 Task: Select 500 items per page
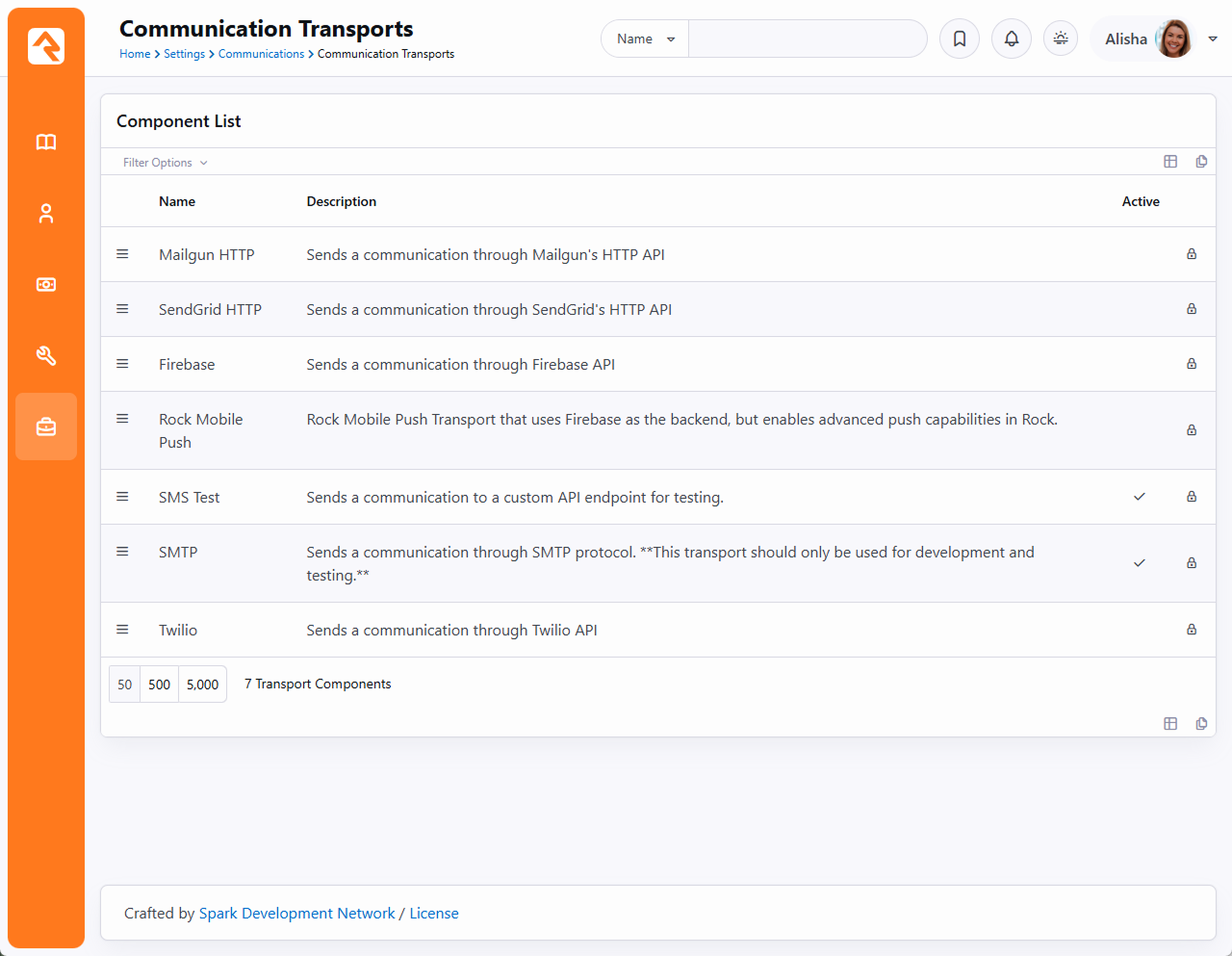(x=159, y=685)
